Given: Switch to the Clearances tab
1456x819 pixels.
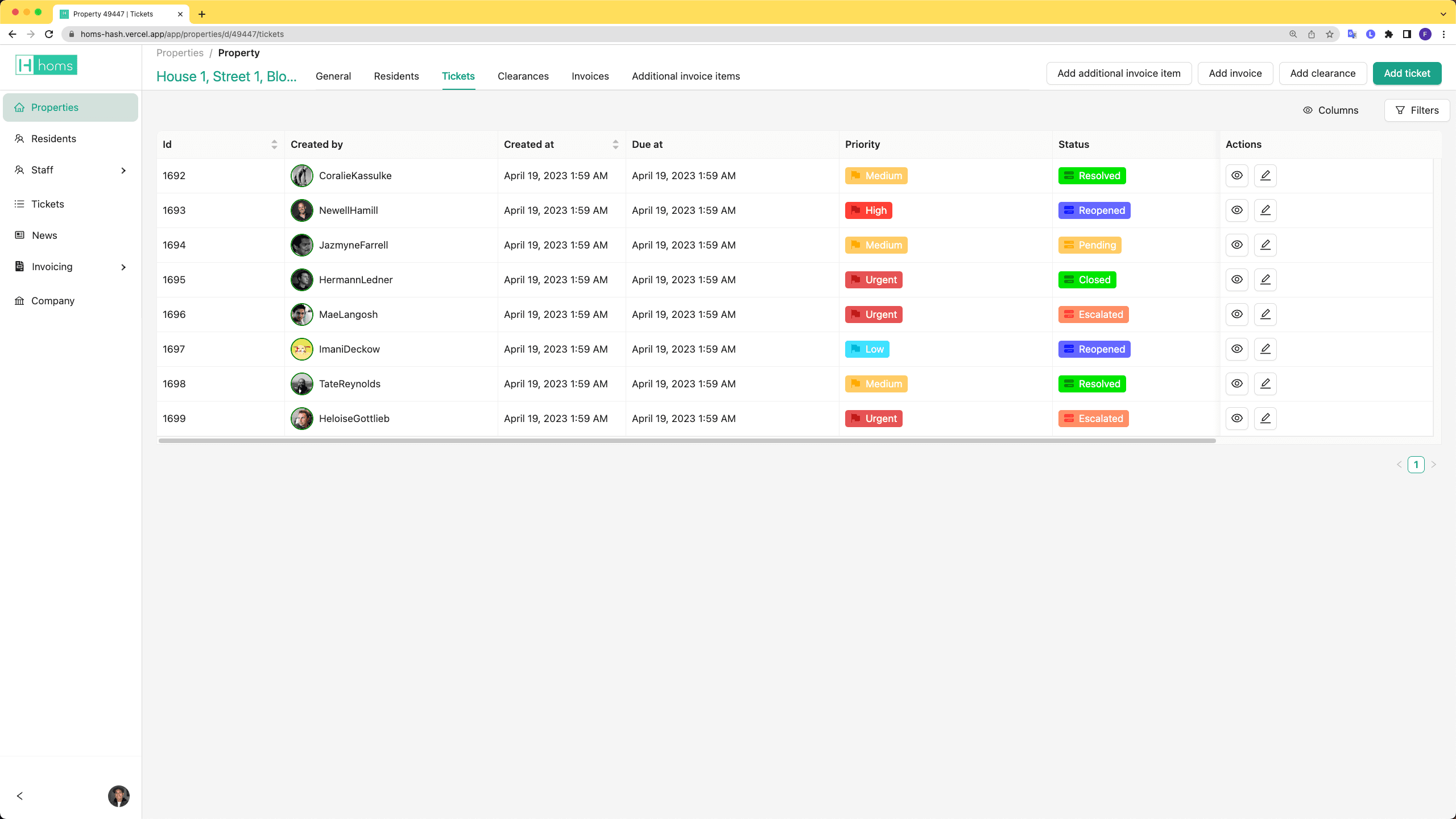Looking at the screenshot, I should 523,76.
